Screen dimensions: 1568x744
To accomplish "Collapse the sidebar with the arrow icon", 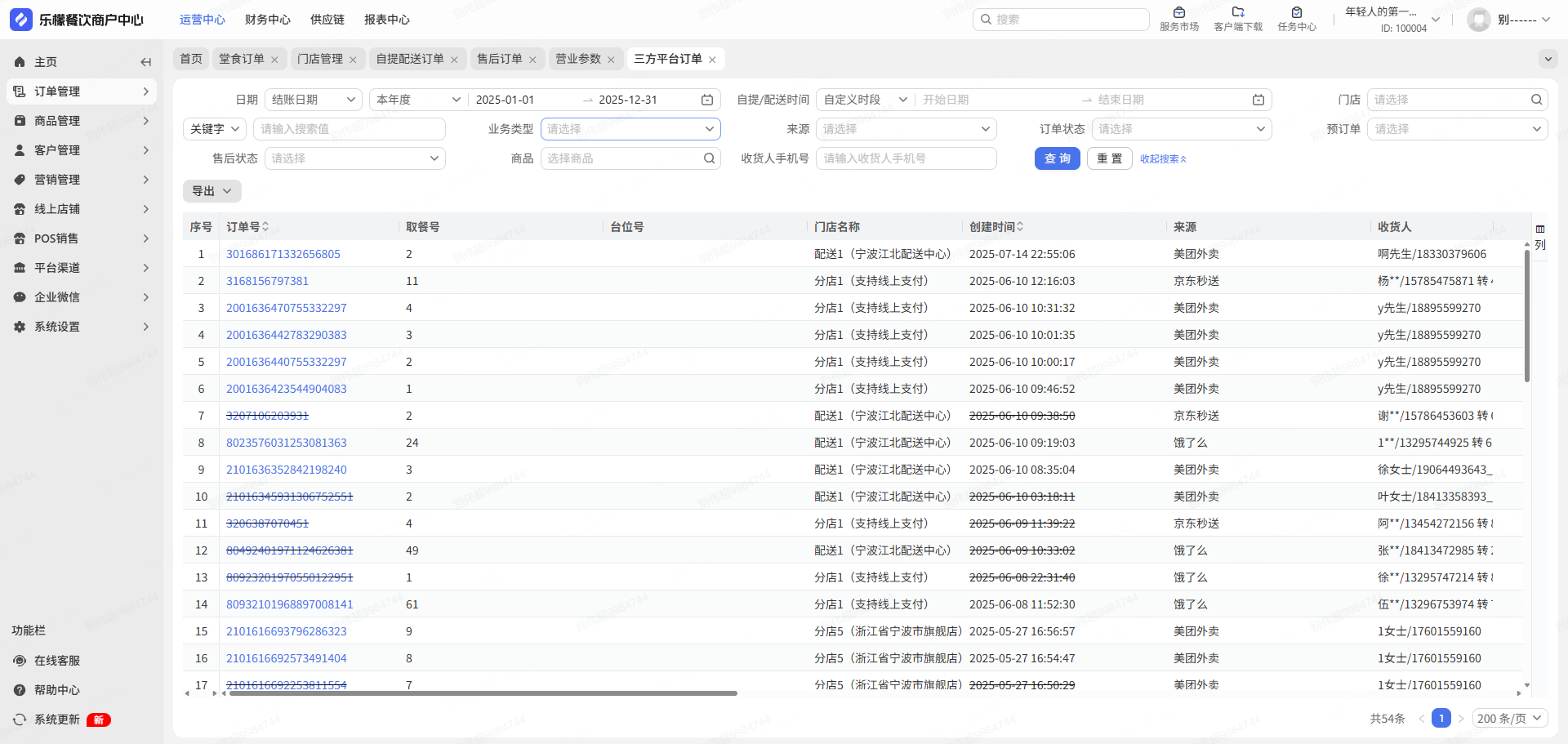I will (x=145, y=62).
